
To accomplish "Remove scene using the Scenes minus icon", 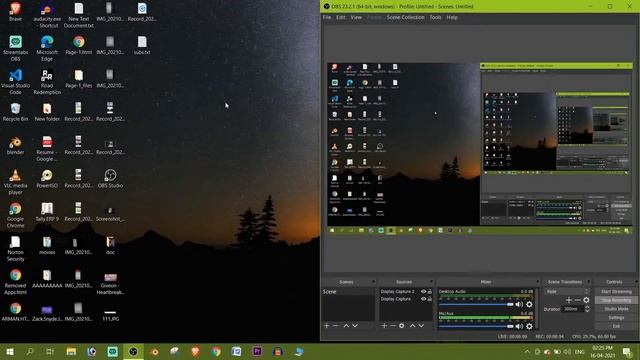I will [336, 326].
